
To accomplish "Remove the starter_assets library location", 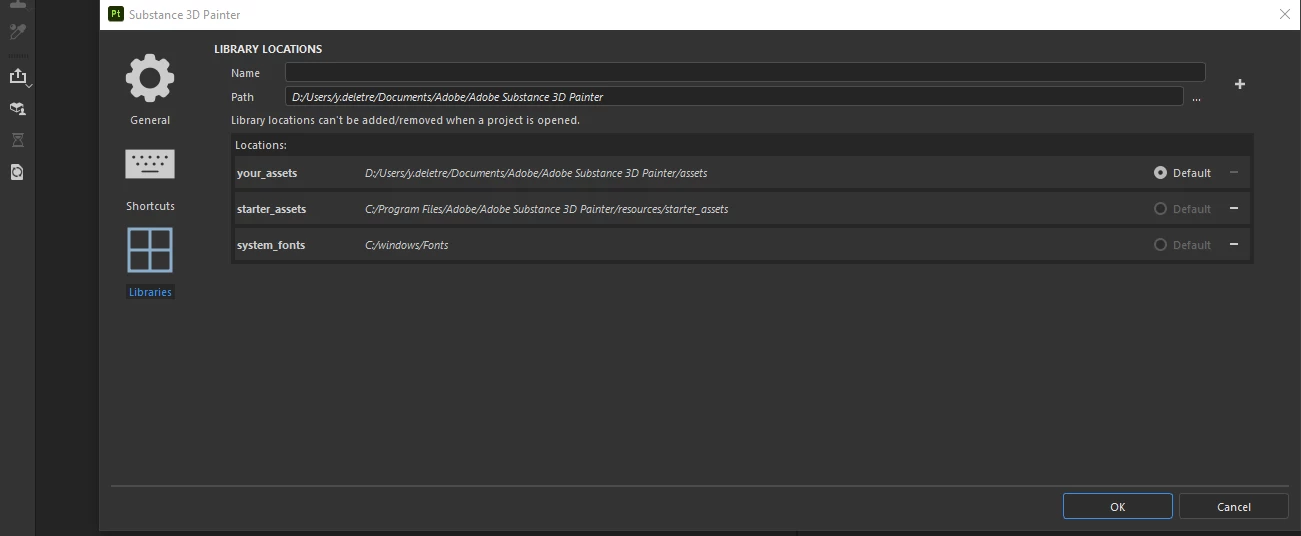I will click(x=1234, y=208).
